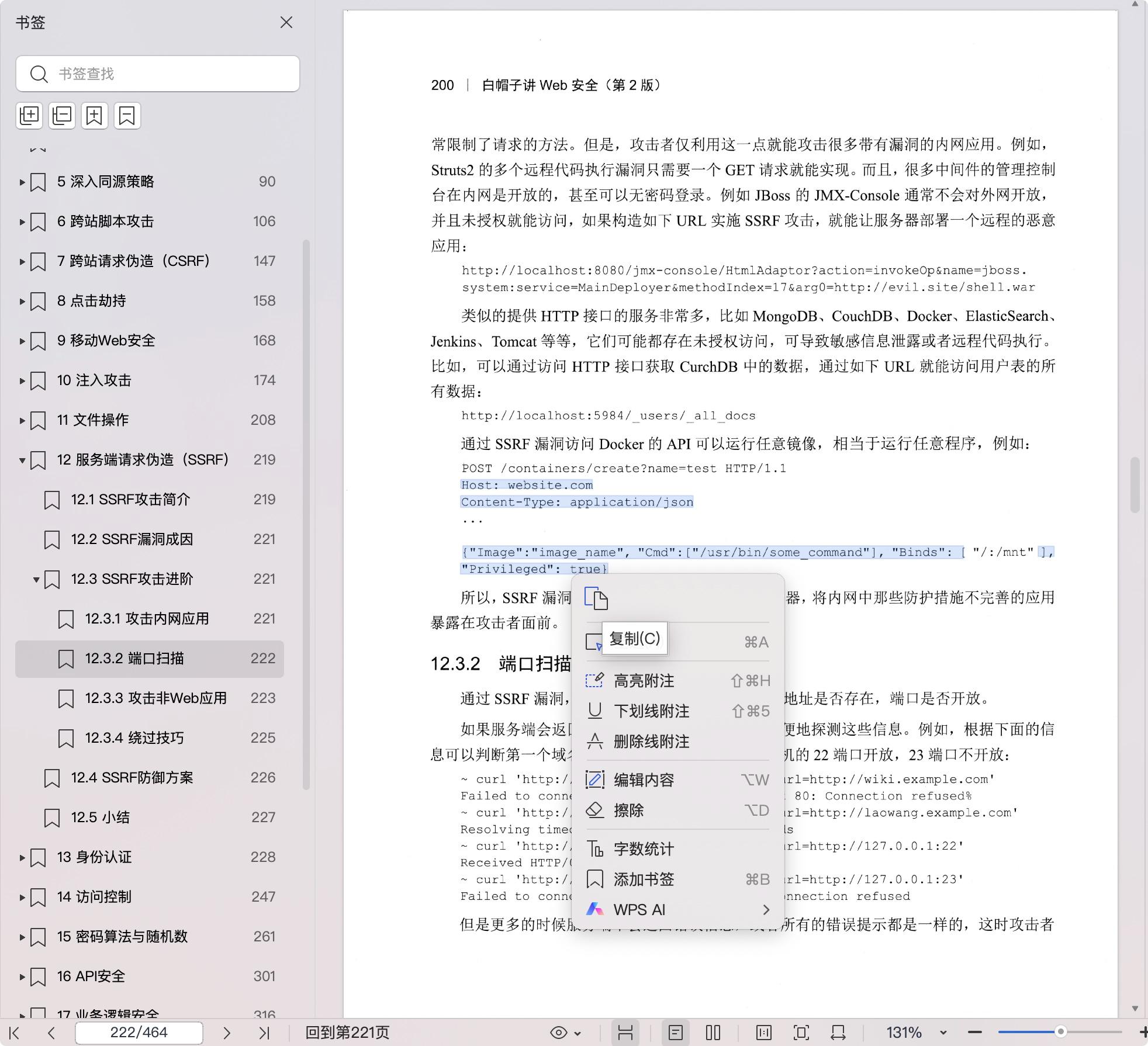
Task: Click the zoom slider handle
Action: click(x=1060, y=1032)
